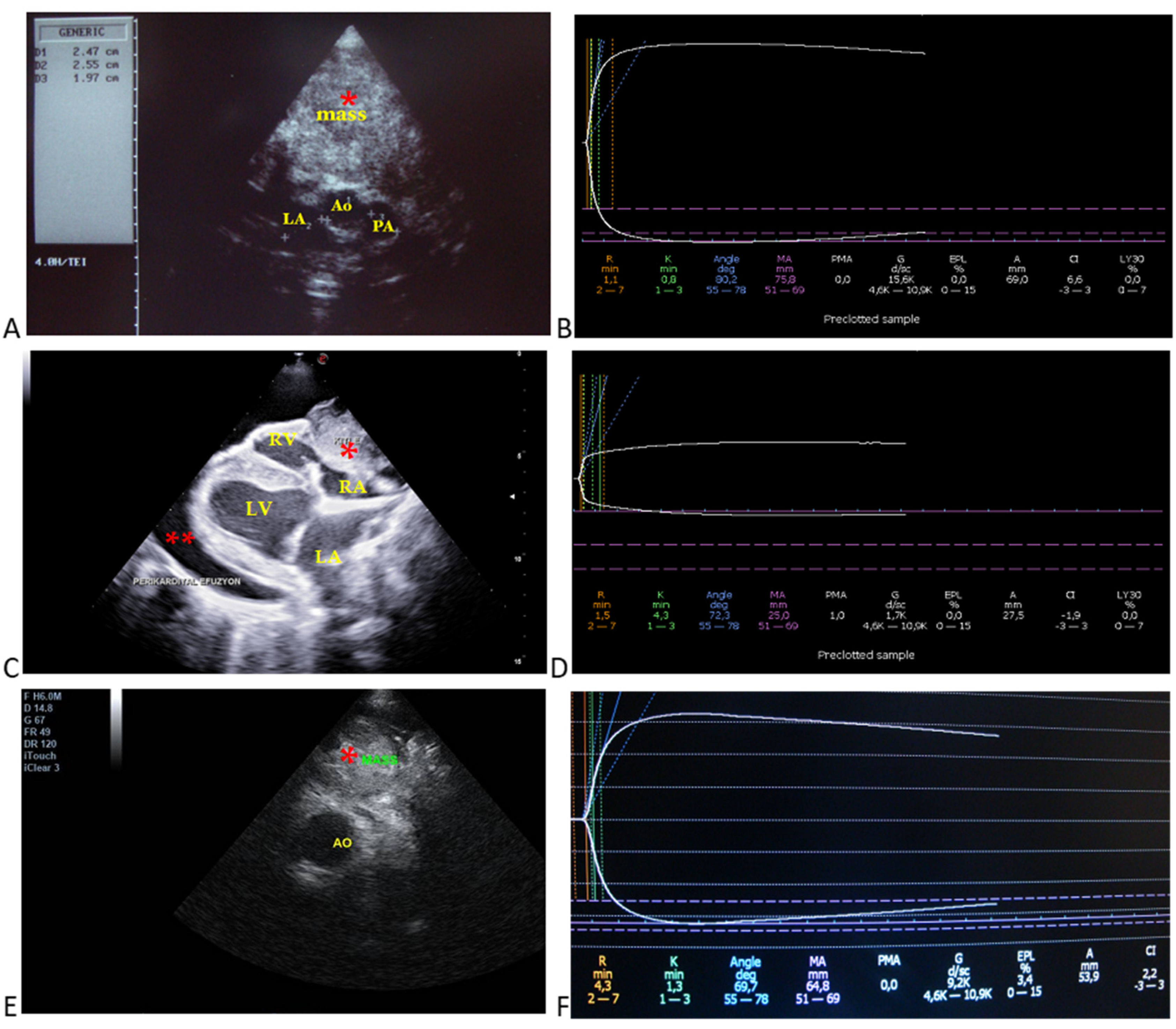Viewport: 1176px width, 1029px height.
Task: Click the yellow 'AO' label in panel E
Action: pyautogui.click(x=342, y=843)
